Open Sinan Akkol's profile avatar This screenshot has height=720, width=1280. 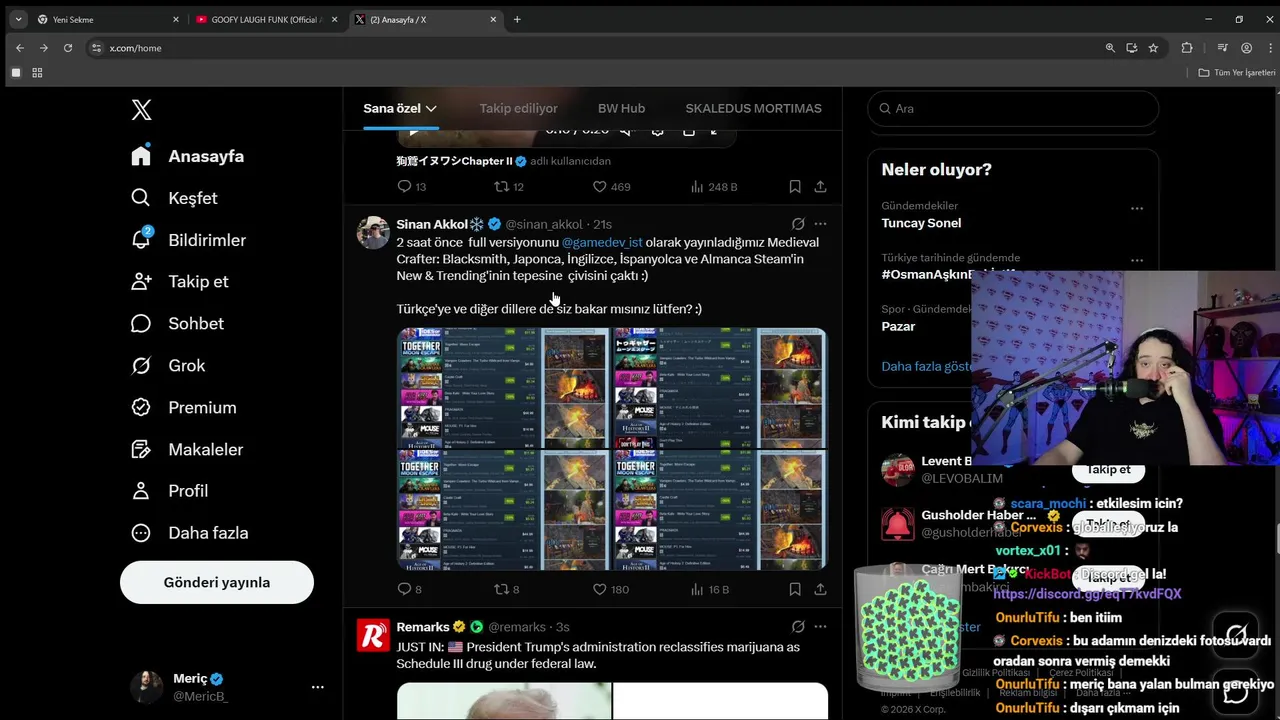coord(374,232)
